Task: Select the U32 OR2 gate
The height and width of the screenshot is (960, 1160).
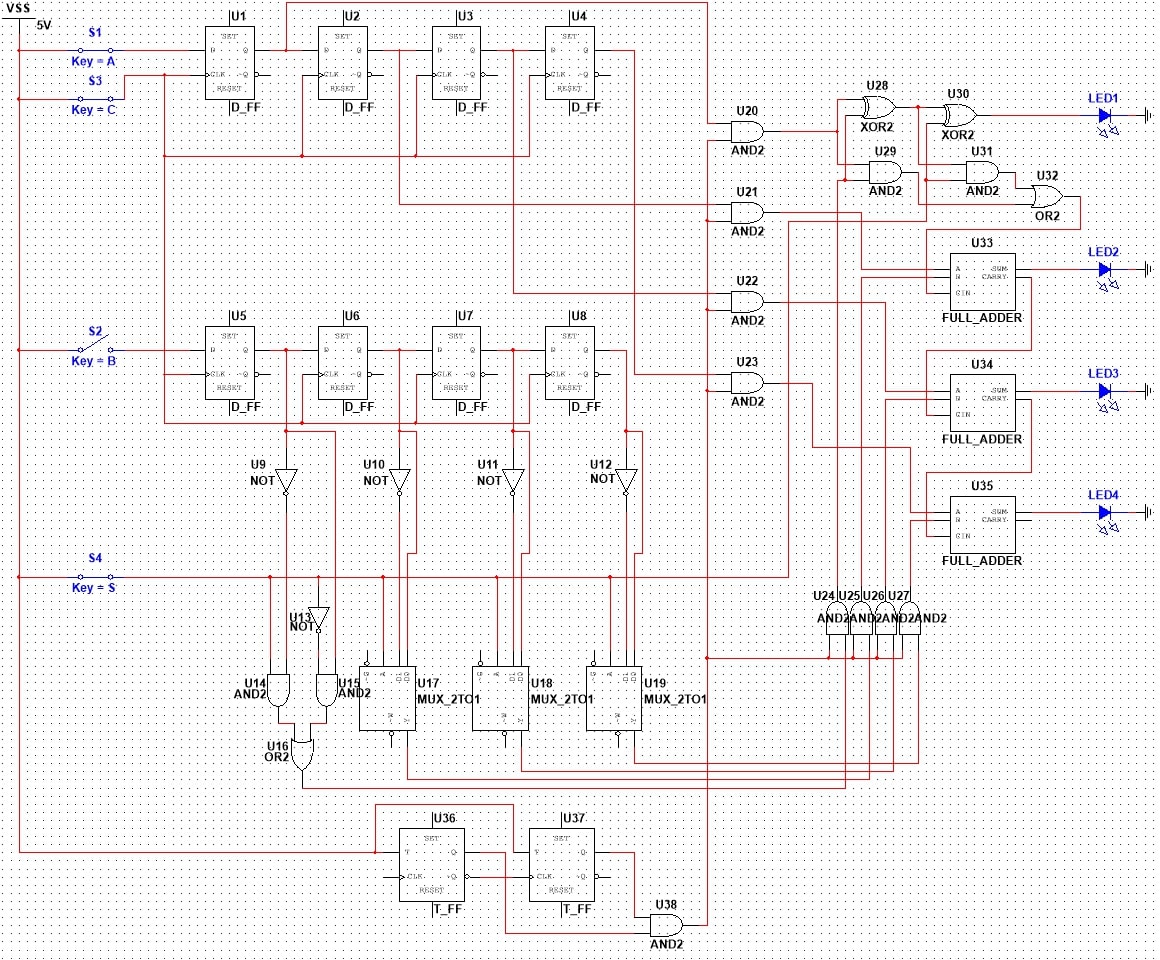Action: (x=1048, y=197)
